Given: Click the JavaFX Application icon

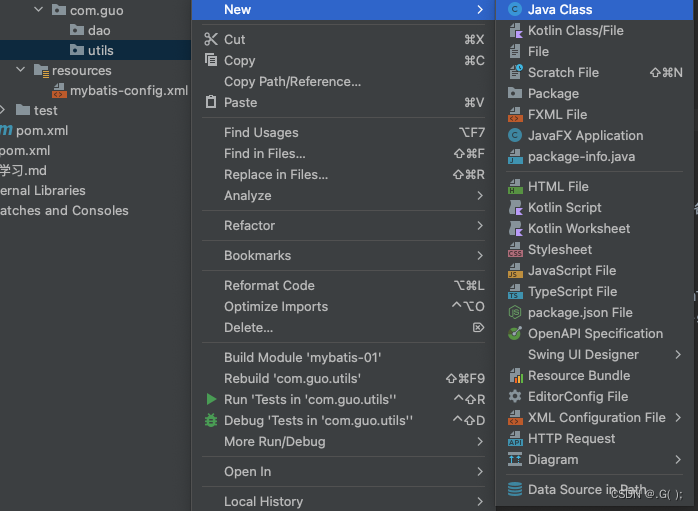Looking at the screenshot, I should 515,135.
